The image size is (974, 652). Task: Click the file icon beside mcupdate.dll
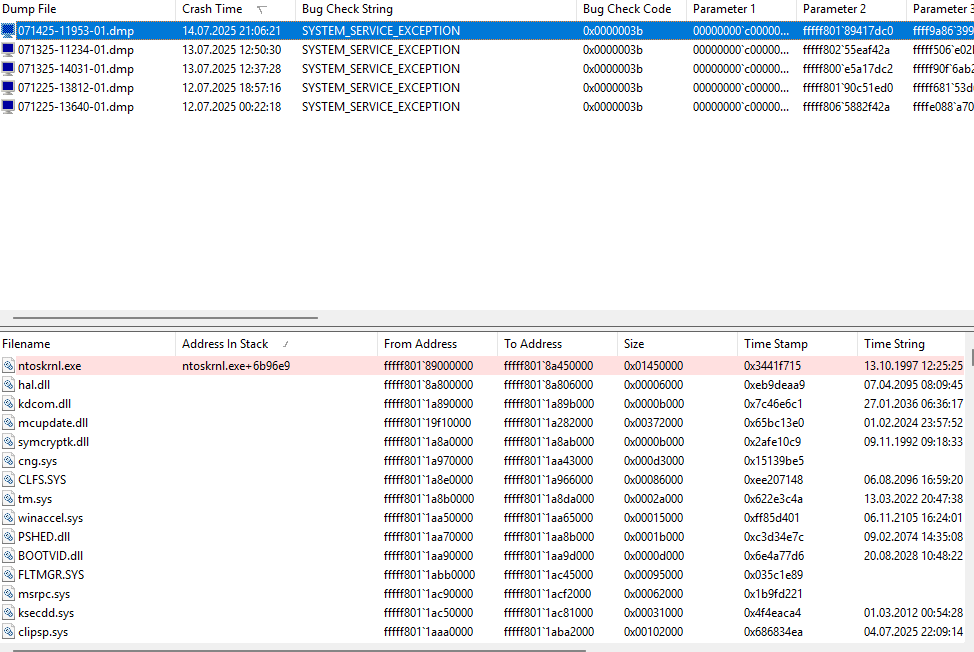click(8, 423)
